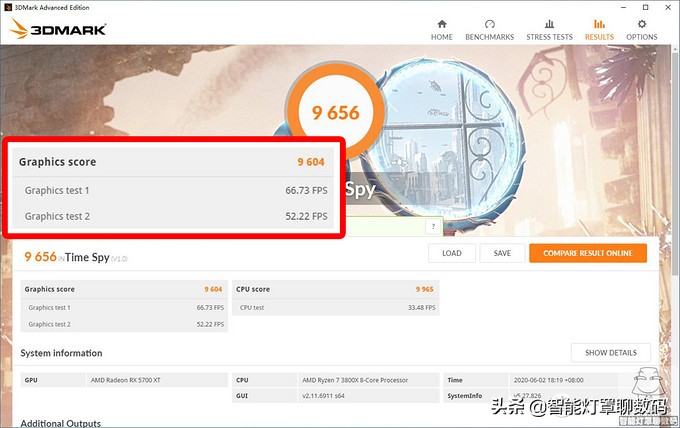Click Compare Result Online button

click(587, 253)
